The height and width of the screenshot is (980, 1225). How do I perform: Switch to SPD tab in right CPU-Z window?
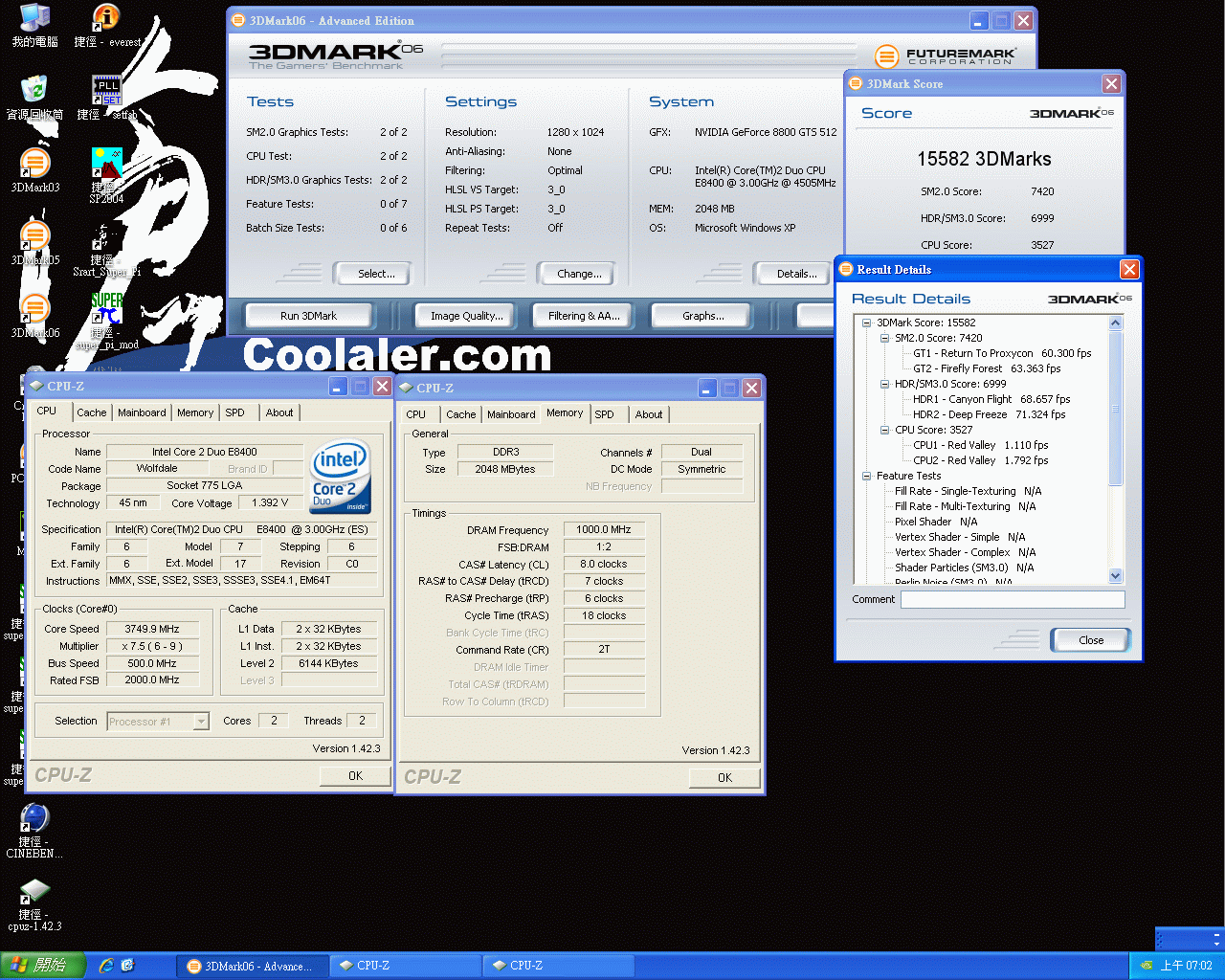tap(605, 414)
